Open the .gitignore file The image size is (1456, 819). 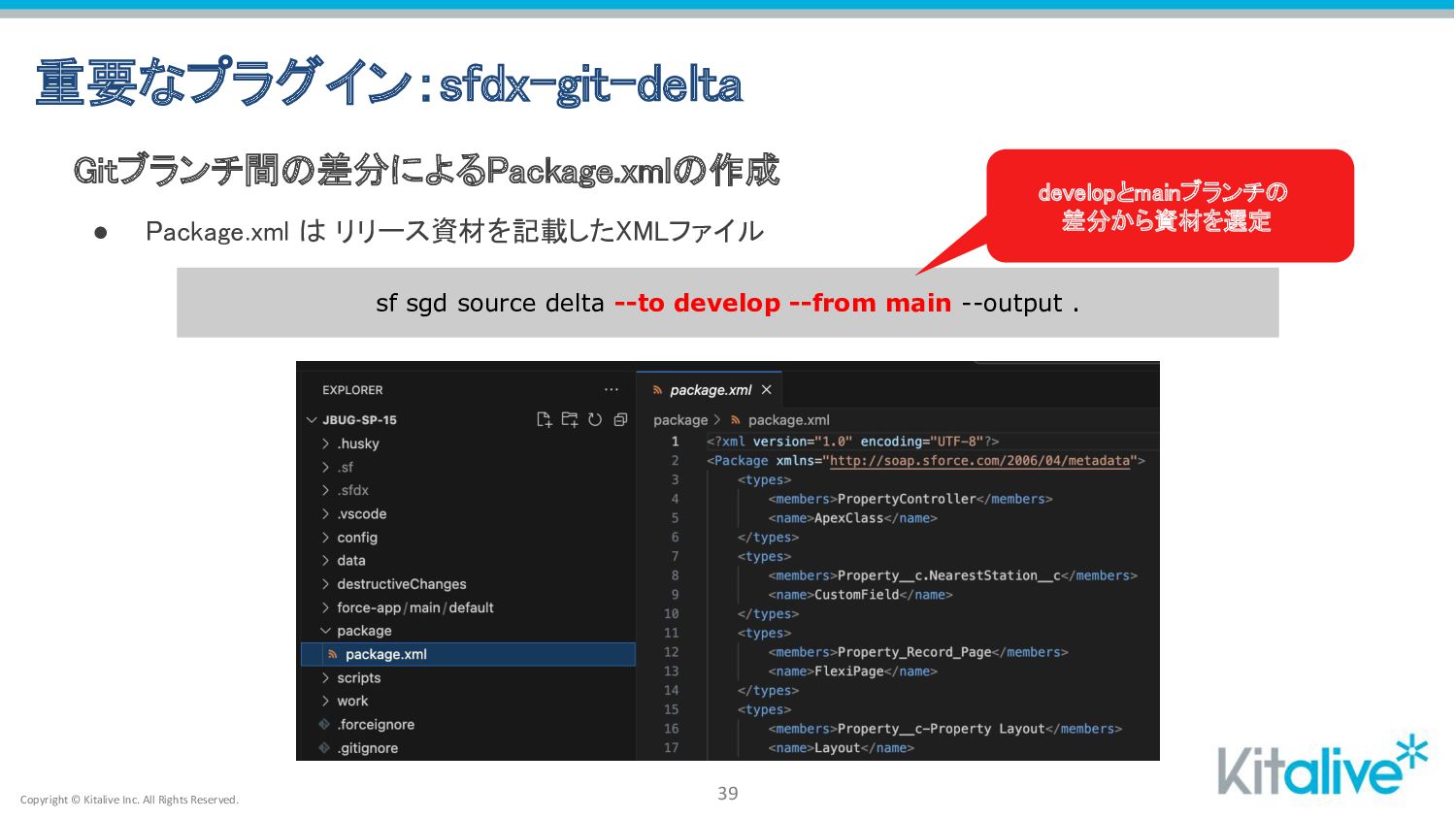(x=368, y=747)
